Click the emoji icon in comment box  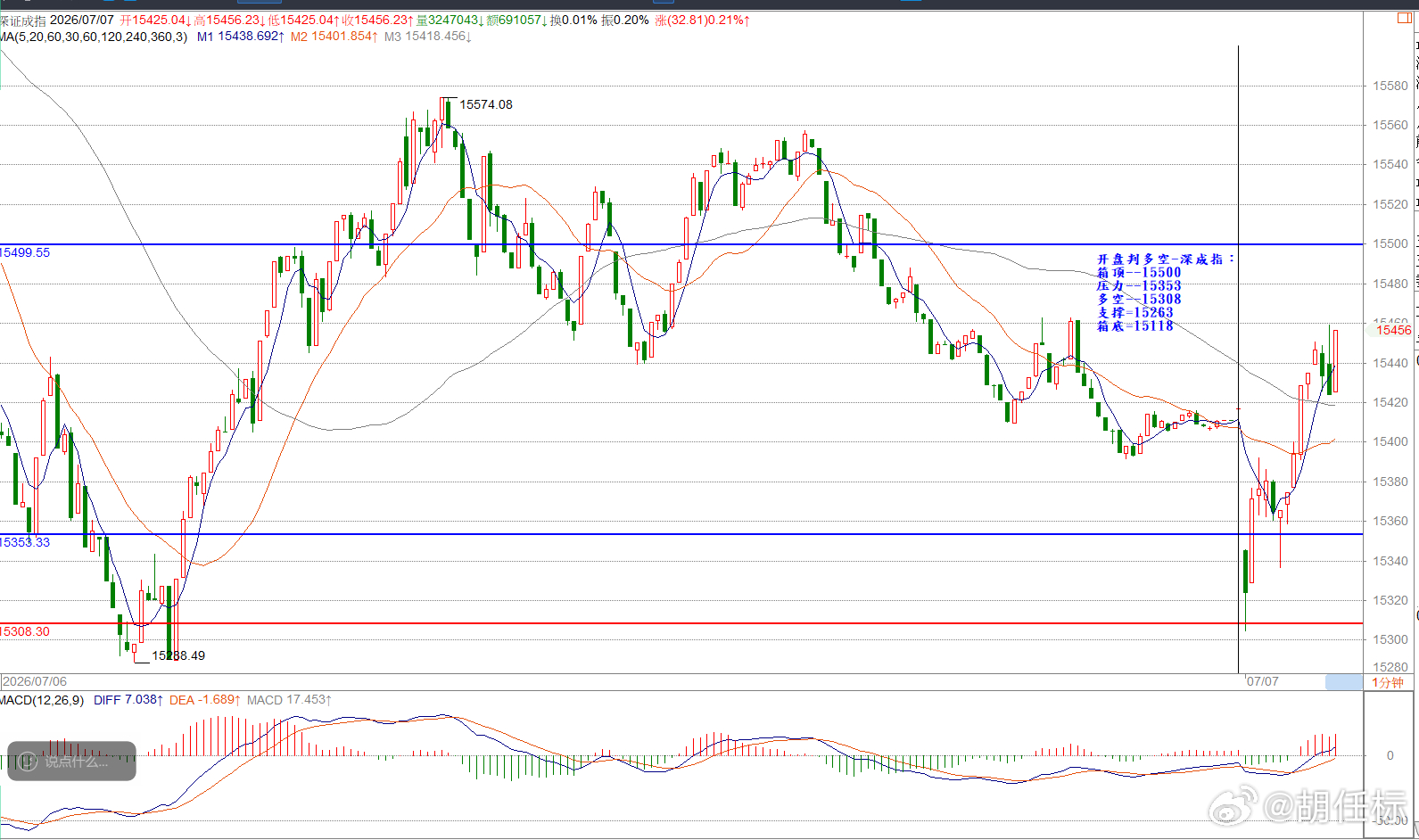coord(28,762)
